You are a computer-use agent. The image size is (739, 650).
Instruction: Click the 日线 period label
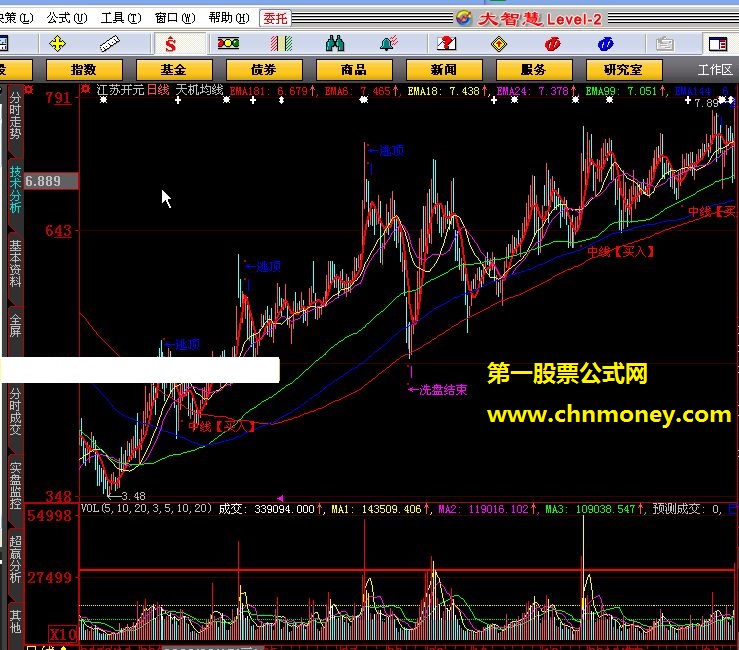coord(158,90)
